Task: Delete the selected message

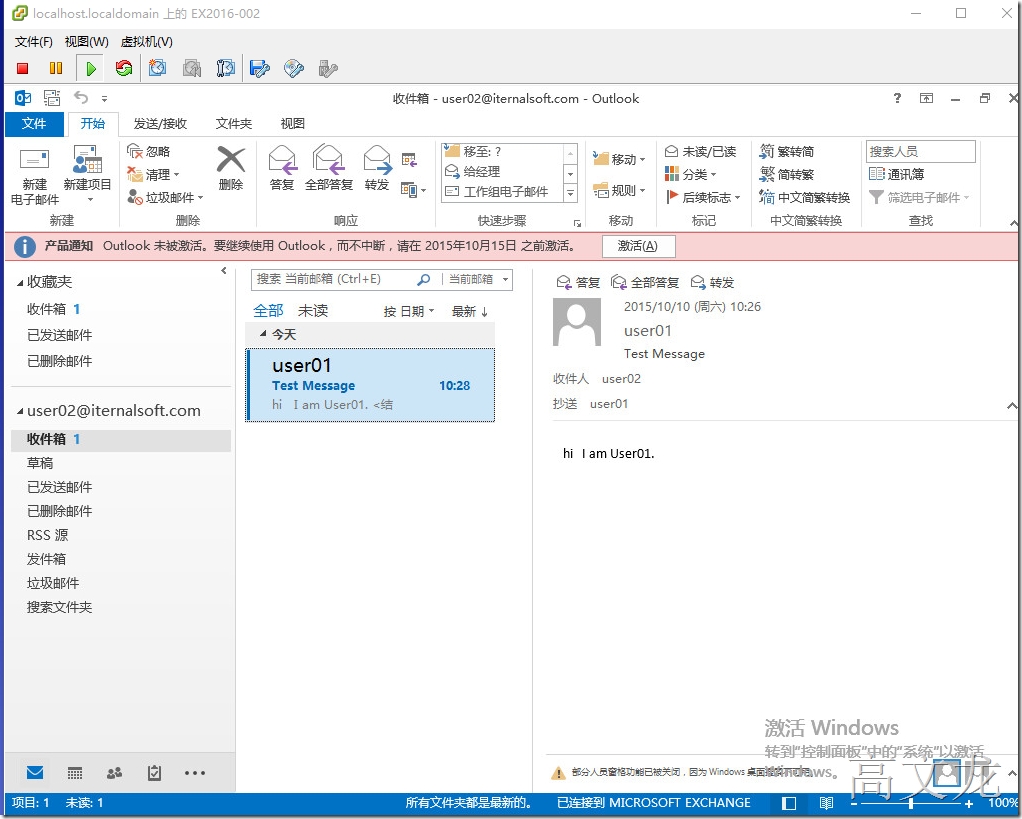Action: click(x=231, y=168)
